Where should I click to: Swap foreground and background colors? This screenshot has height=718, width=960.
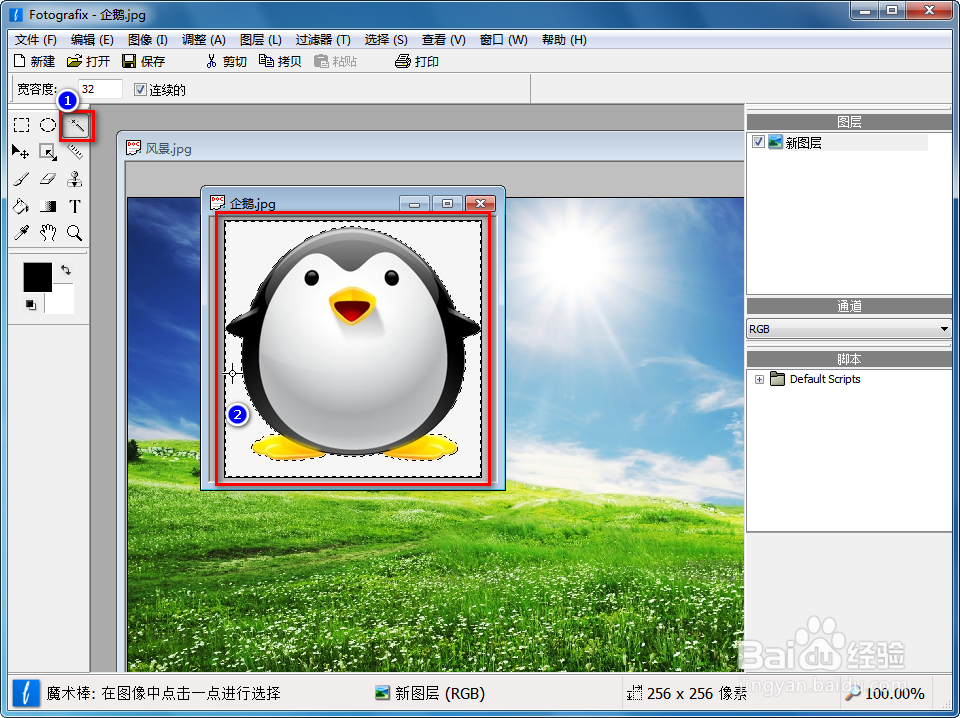click(66, 270)
